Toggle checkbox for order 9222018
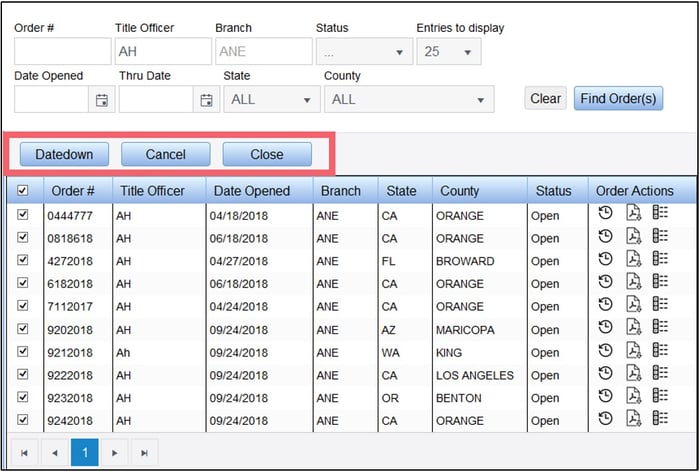 pyautogui.click(x=22, y=374)
